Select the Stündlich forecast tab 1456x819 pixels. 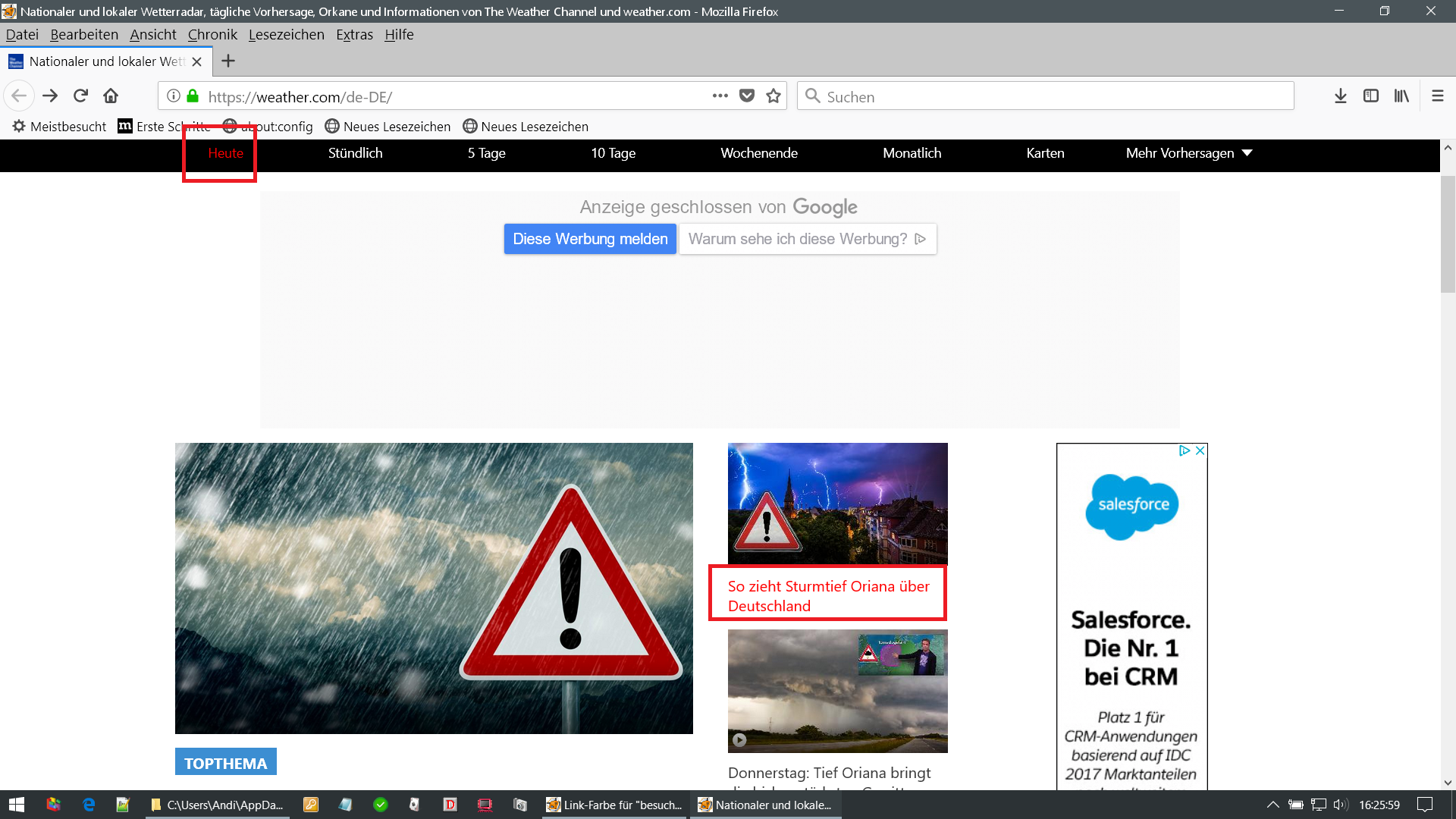click(x=355, y=153)
